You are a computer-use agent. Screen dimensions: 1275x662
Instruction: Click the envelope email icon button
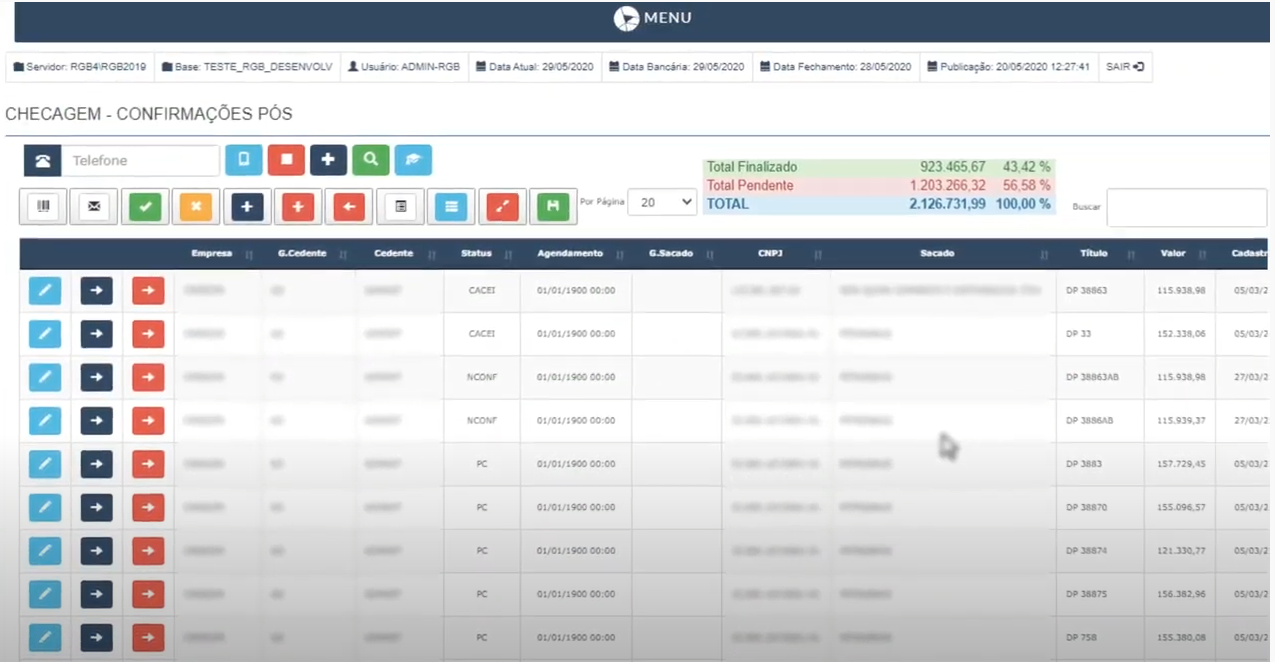(x=94, y=206)
